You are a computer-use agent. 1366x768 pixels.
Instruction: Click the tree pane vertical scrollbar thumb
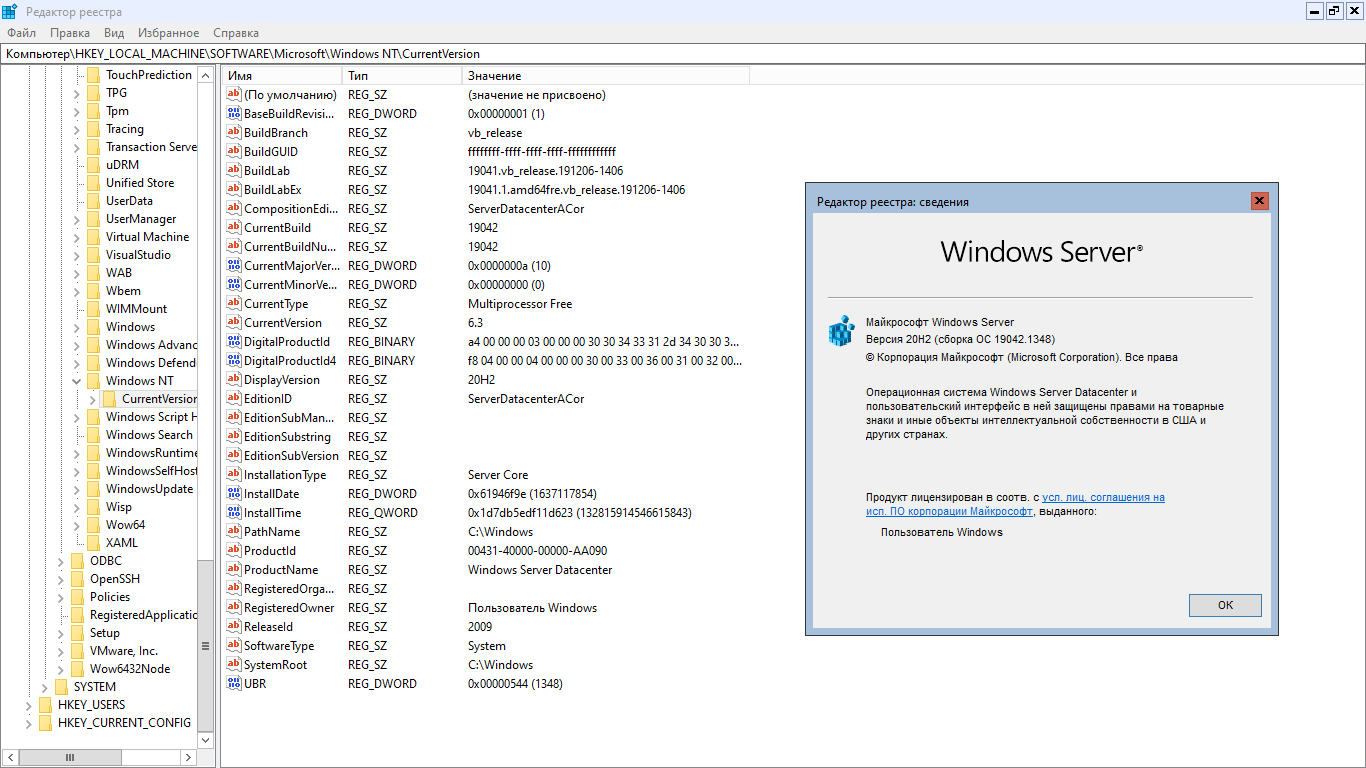[206, 644]
